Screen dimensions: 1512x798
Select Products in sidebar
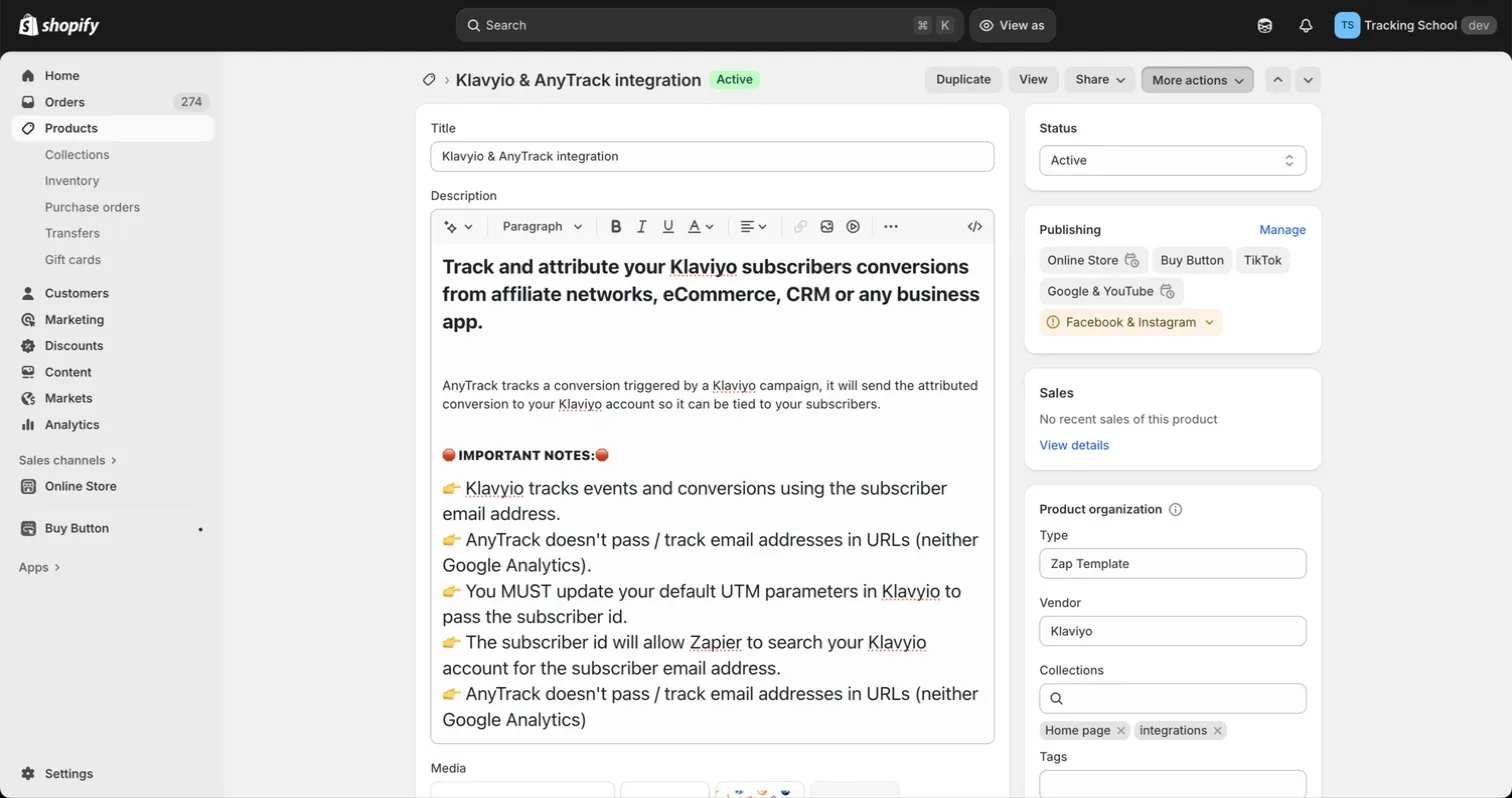[x=113, y=128]
